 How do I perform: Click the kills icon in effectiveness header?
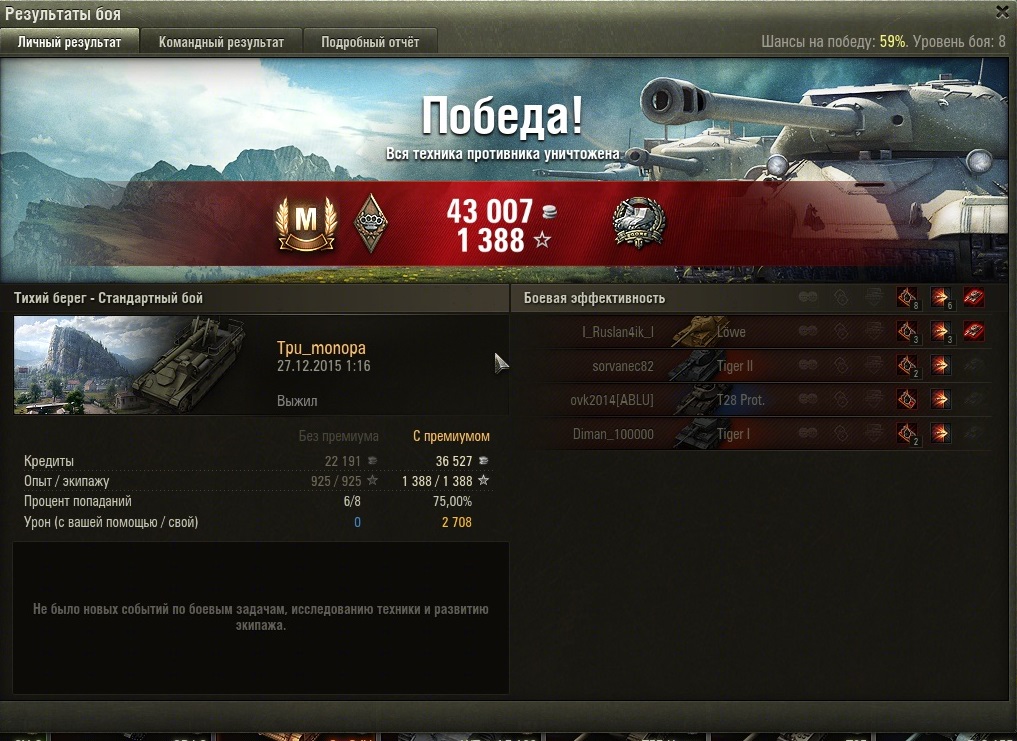pos(974,298)
